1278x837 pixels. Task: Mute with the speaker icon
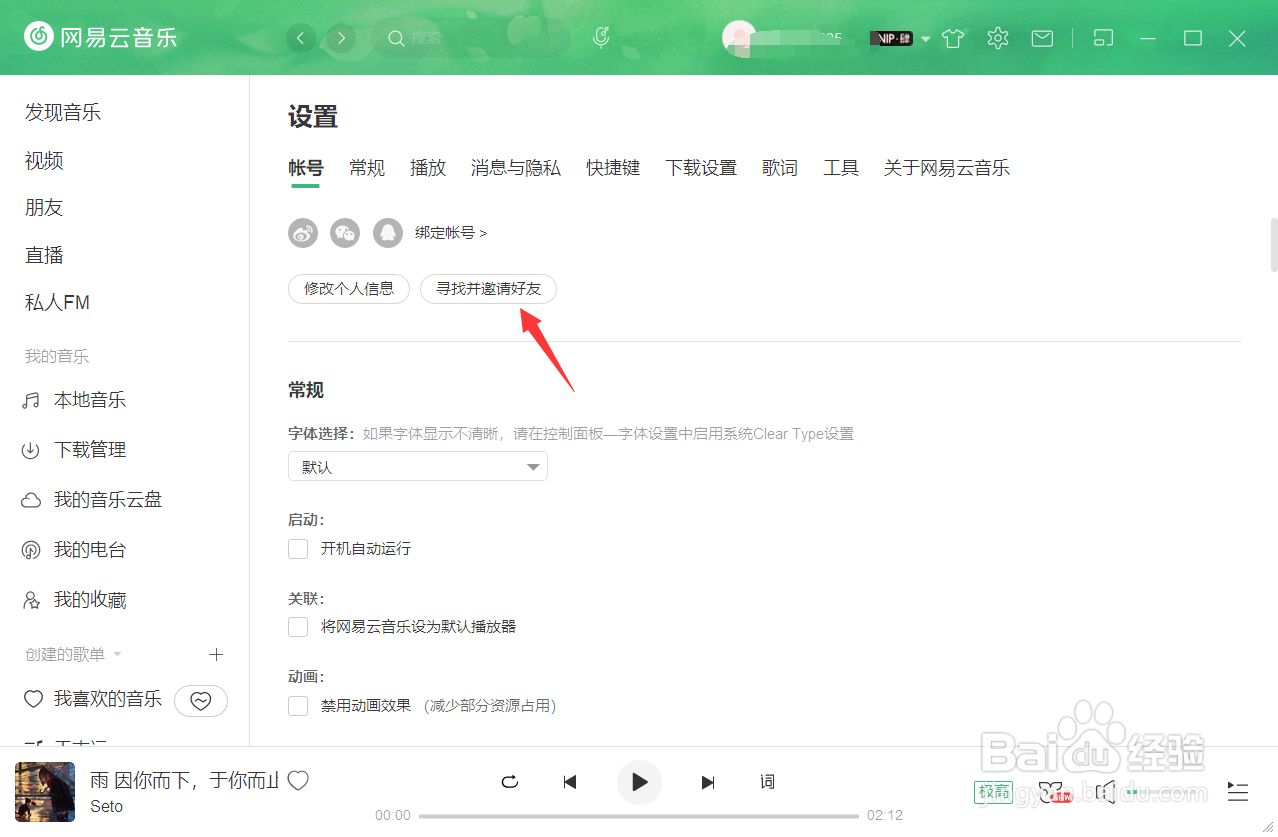tap(1105, 793)
